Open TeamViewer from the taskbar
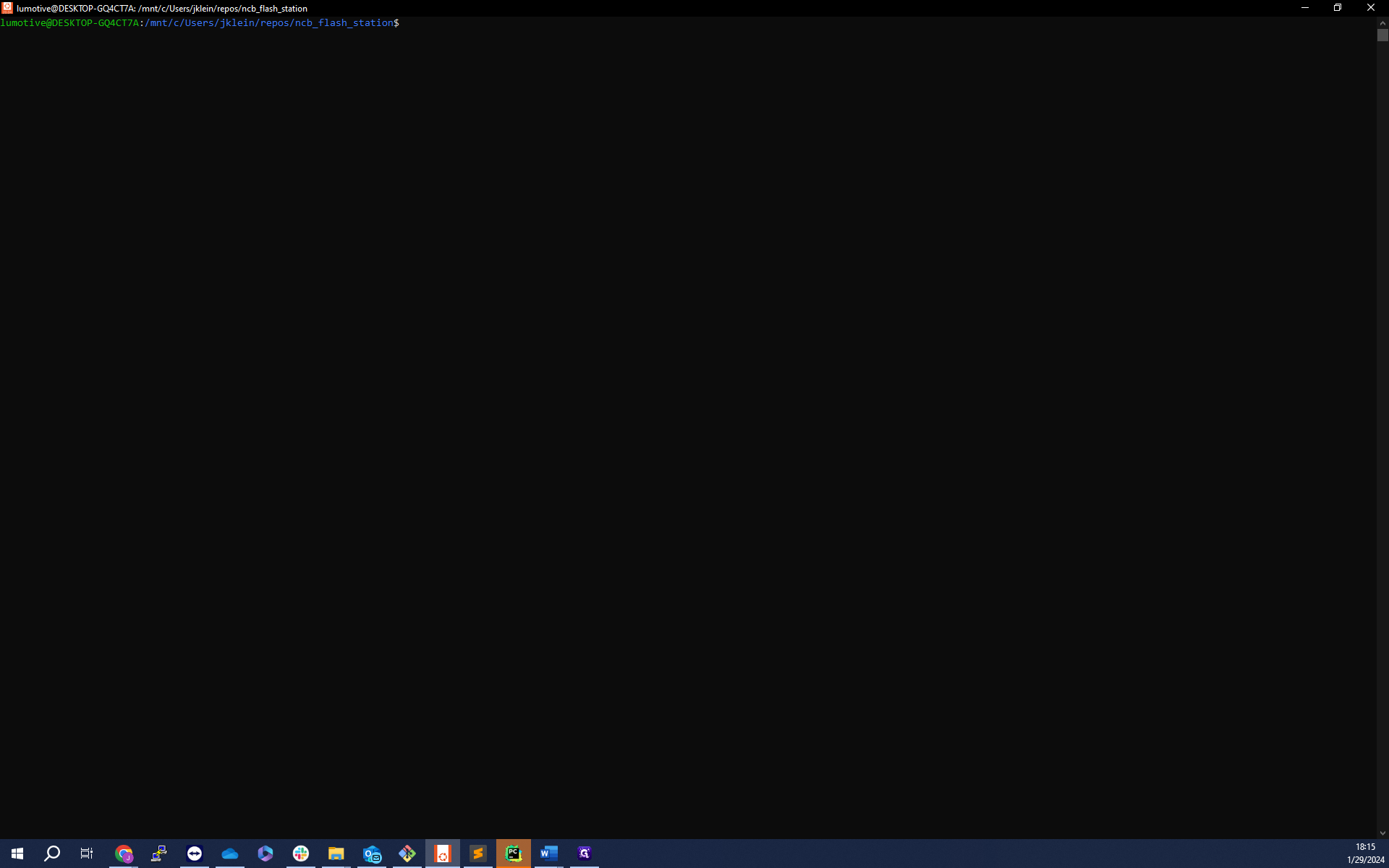The width and height of the screenshot is (1389, 868). pos(195,854)
